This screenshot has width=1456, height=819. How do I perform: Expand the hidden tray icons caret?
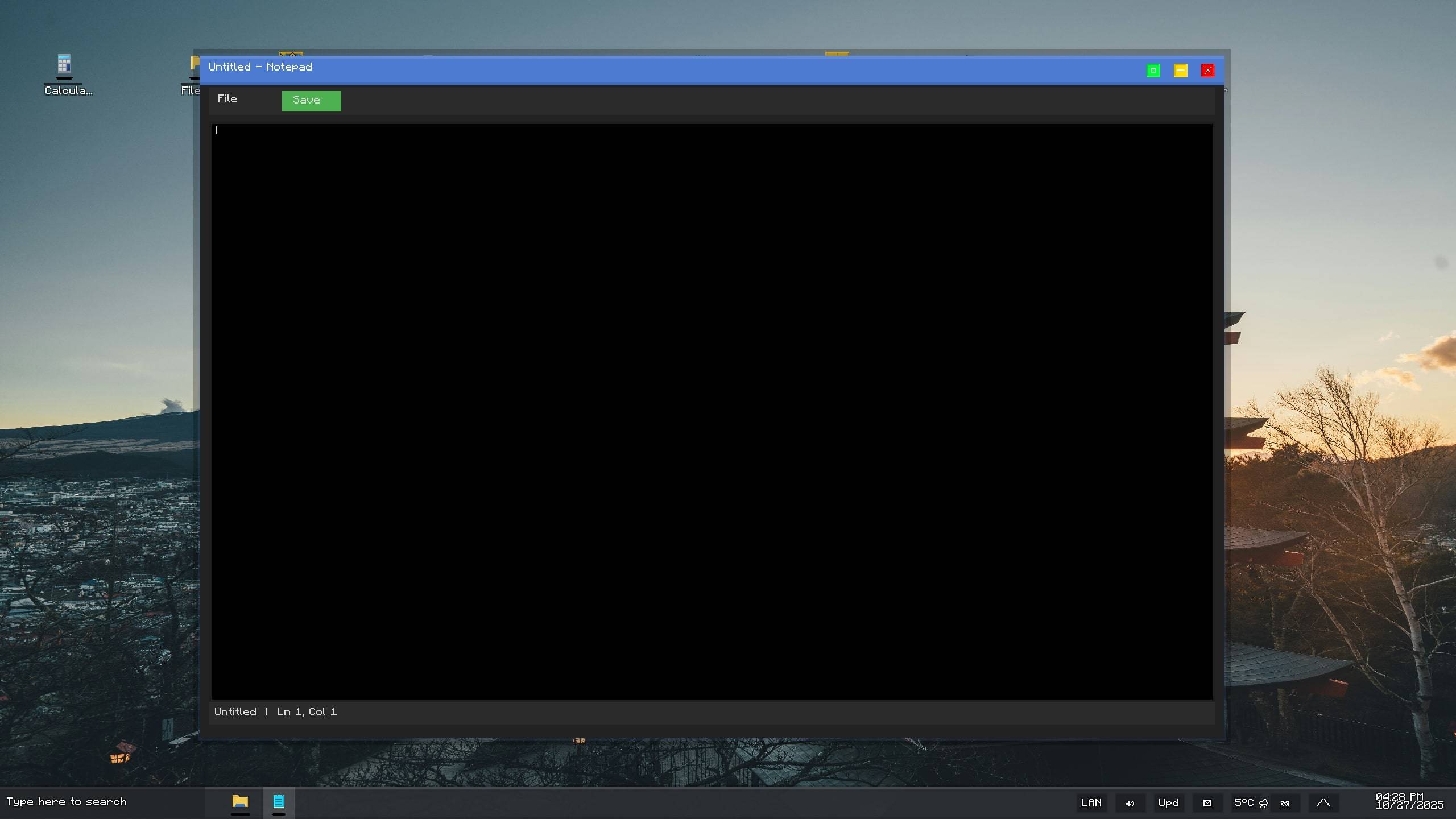[1323, 803]
